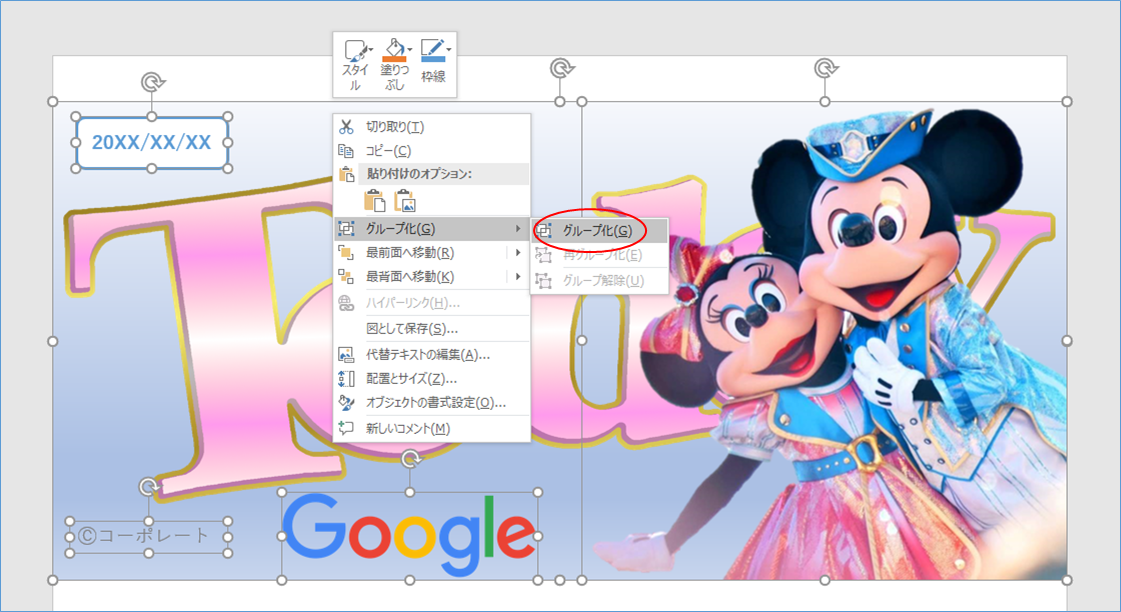The width and height of the screenshot is (1121, 612).
Task: Click the Style (スタイル) icon in the mini toolbar
Action: [x=355, y=50]
